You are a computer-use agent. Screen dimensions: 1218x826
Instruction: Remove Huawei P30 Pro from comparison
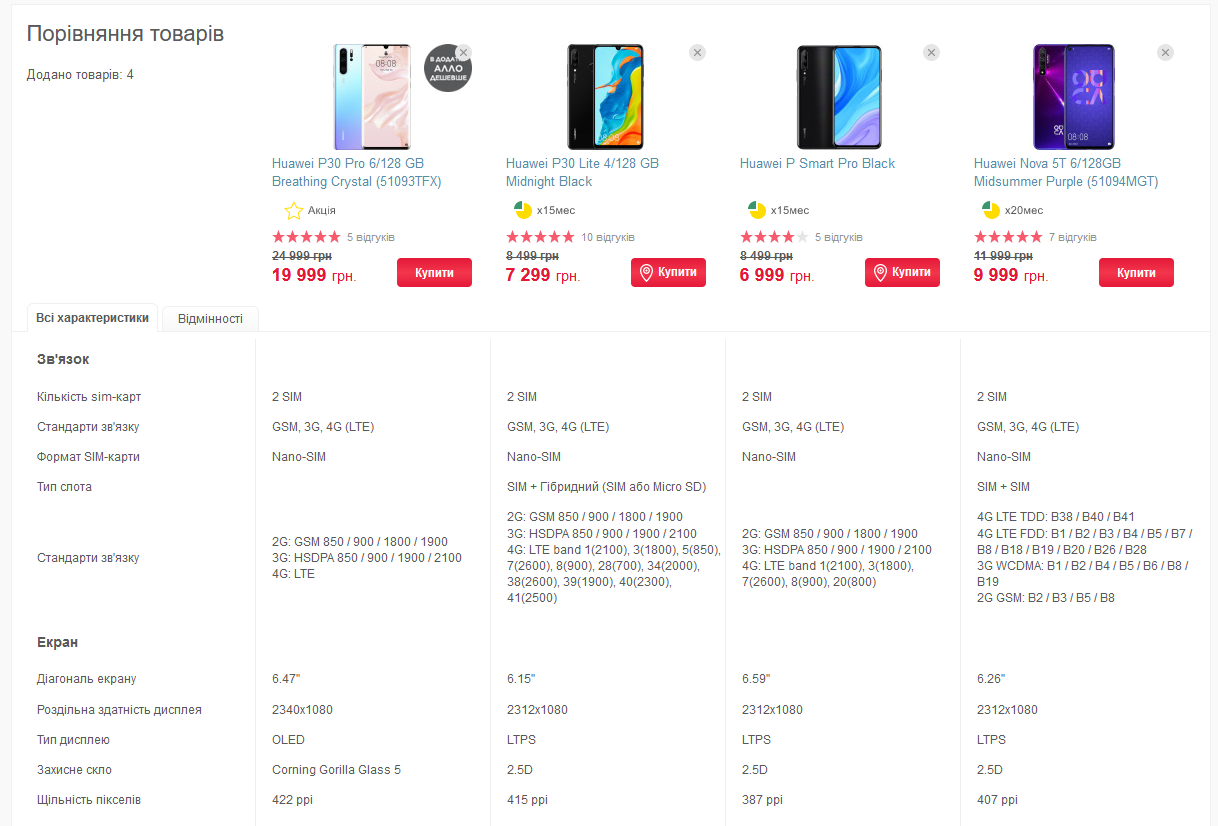463,52
